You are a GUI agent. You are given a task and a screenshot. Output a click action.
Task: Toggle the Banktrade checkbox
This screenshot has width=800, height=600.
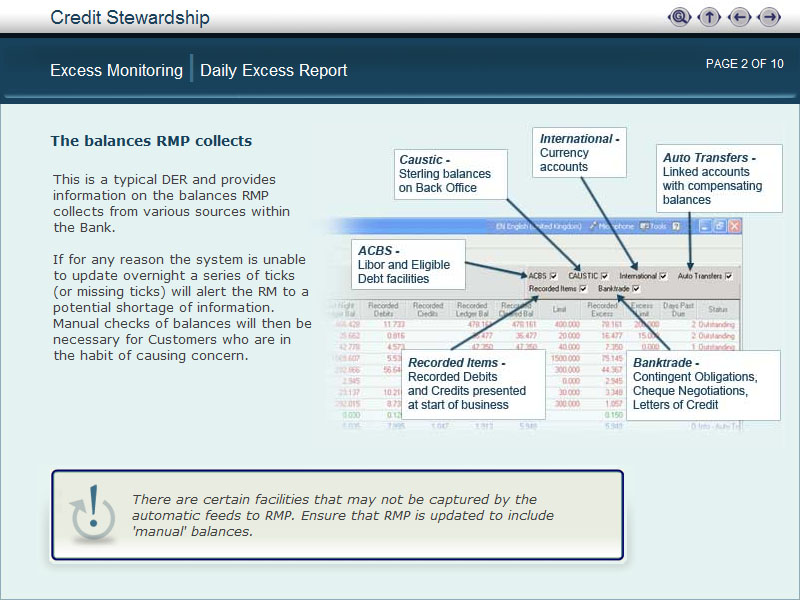tap(636, 289)
